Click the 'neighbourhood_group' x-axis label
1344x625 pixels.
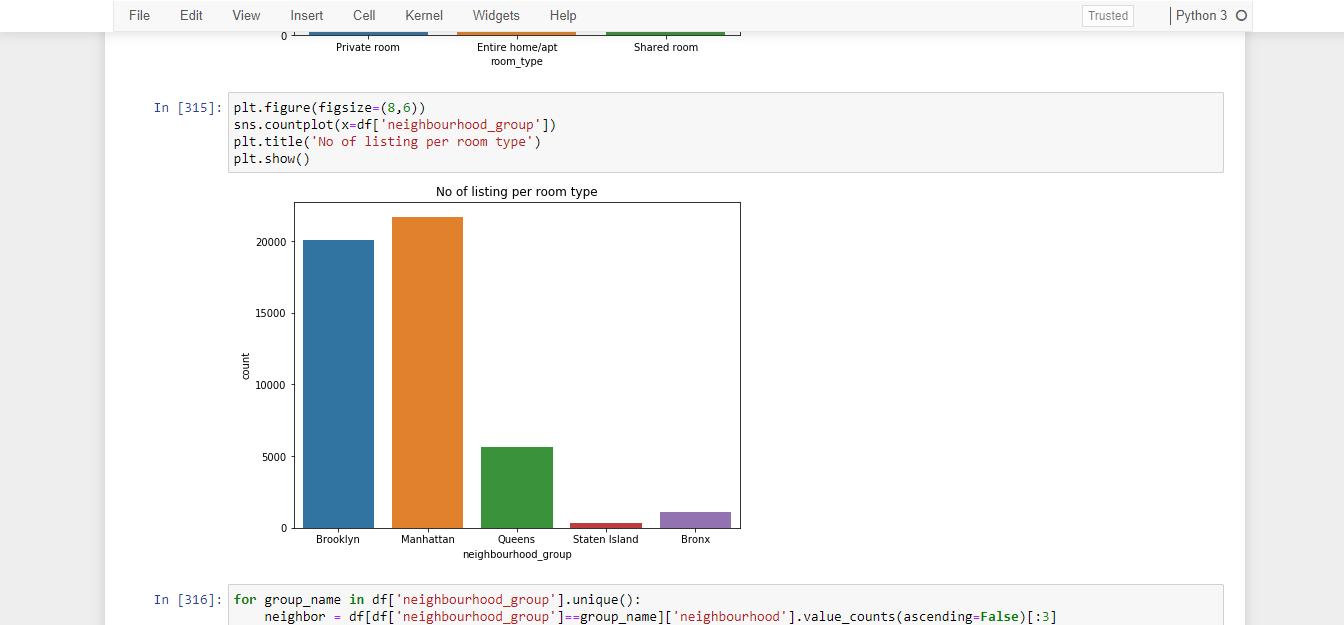[x=517, y=554]
